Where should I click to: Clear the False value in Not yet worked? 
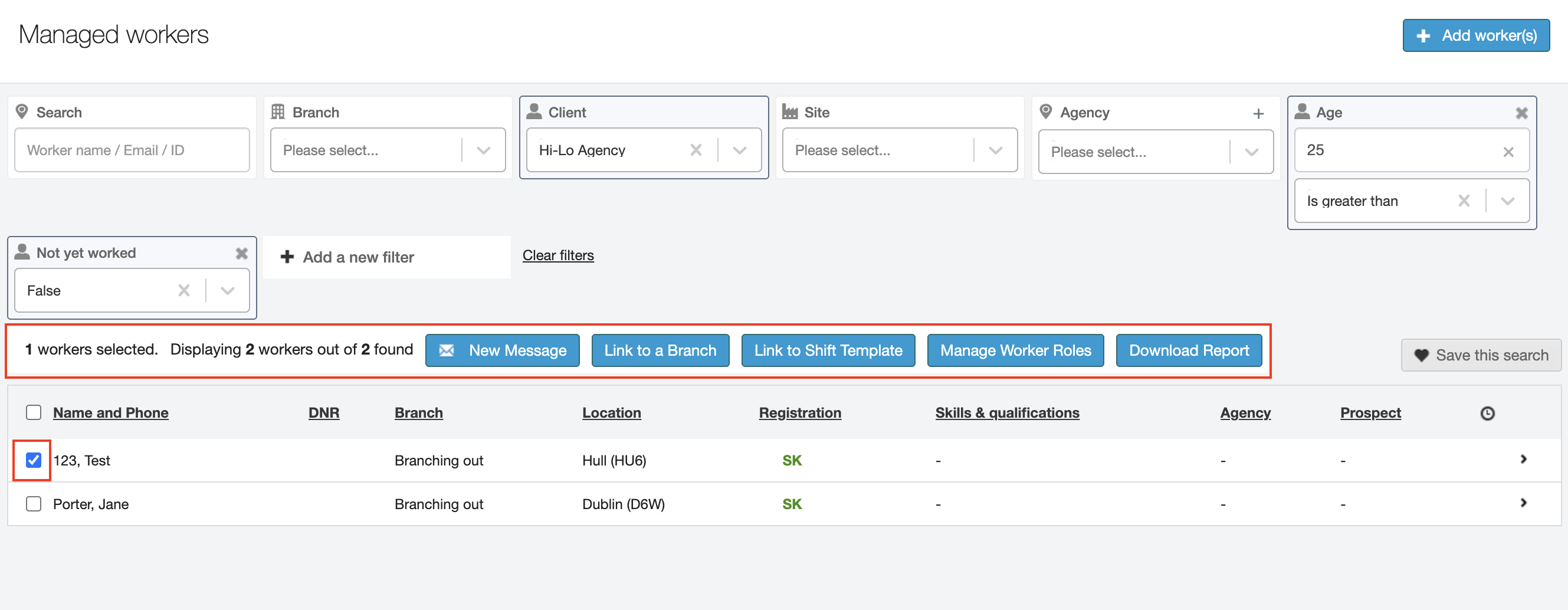(x=184, y=290)
